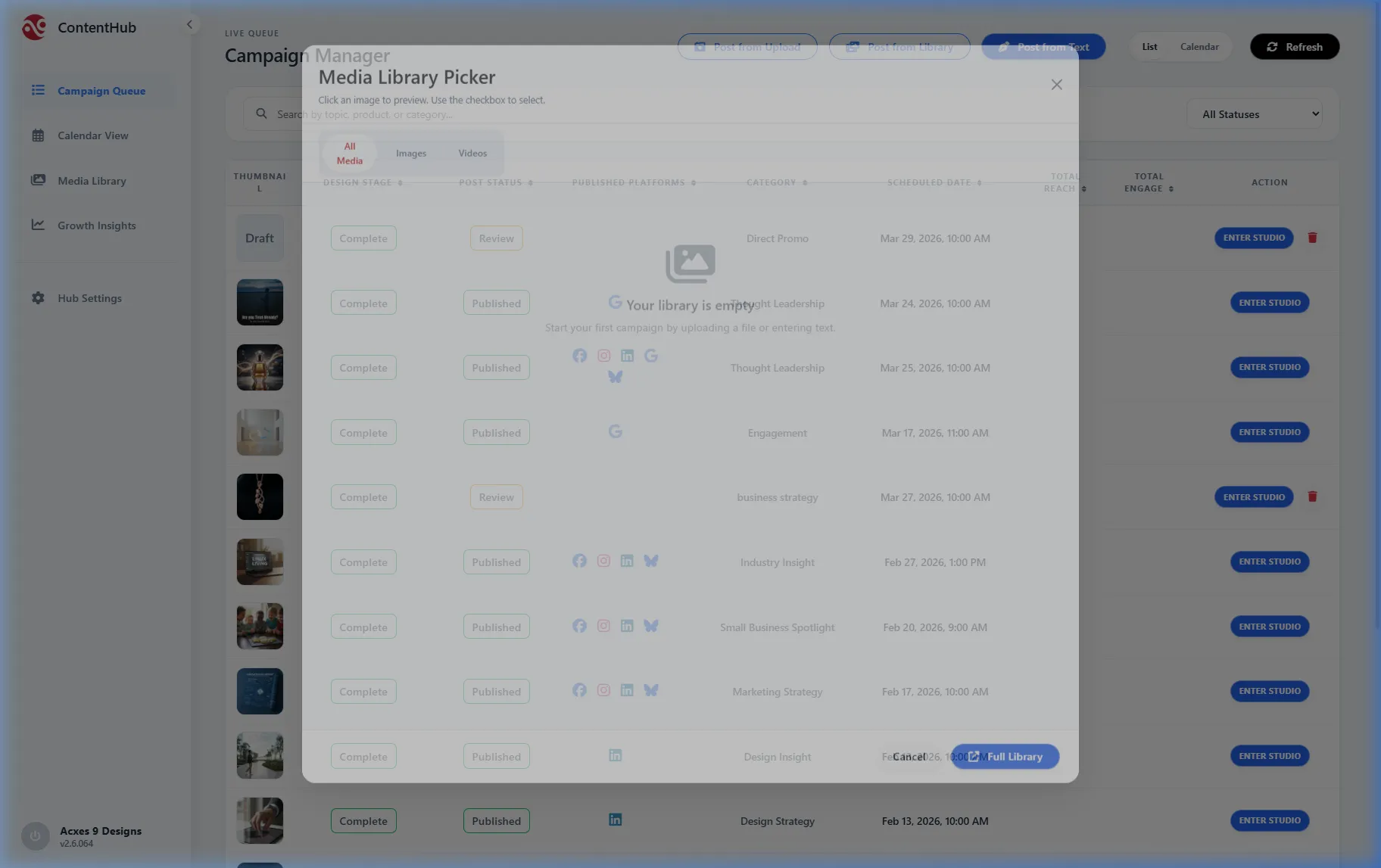
Task: Open the All Statuses dropdown
Action: 1254,114
